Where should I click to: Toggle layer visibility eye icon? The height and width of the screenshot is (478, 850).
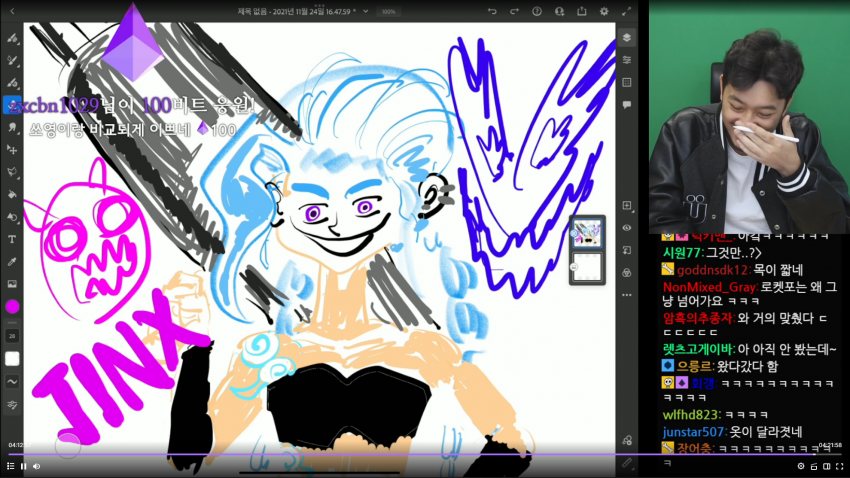pyautogui.click(x=627, y=228)
